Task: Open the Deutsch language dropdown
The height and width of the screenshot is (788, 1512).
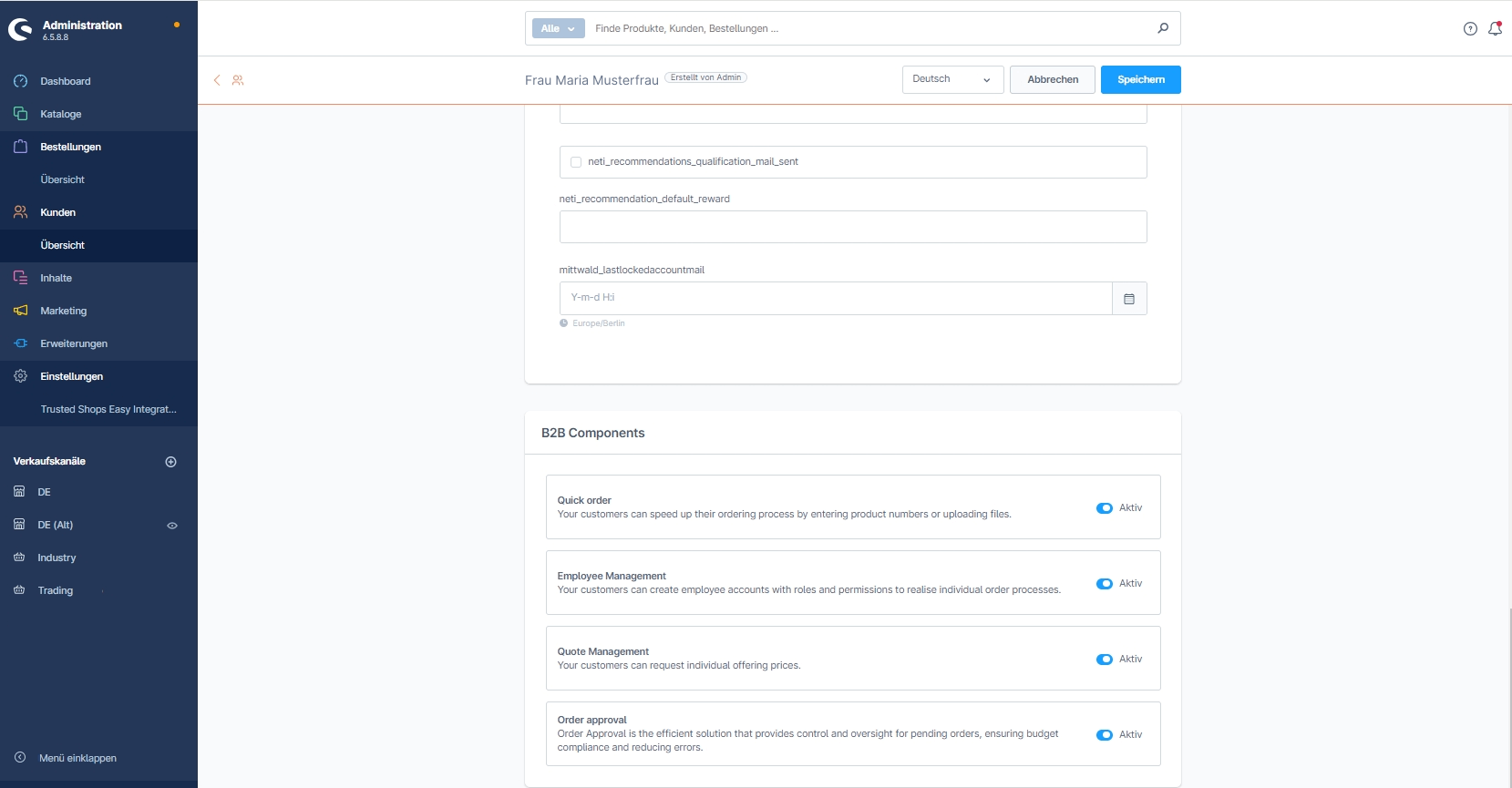Action: (952, 79)
